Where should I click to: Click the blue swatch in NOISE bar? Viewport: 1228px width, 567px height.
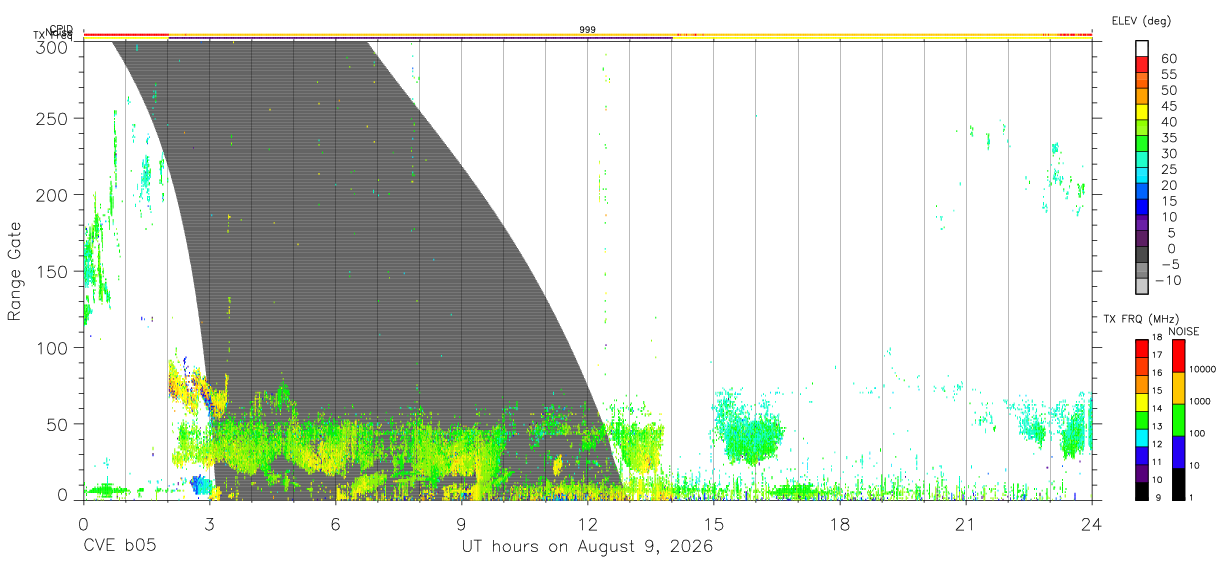1178,452
